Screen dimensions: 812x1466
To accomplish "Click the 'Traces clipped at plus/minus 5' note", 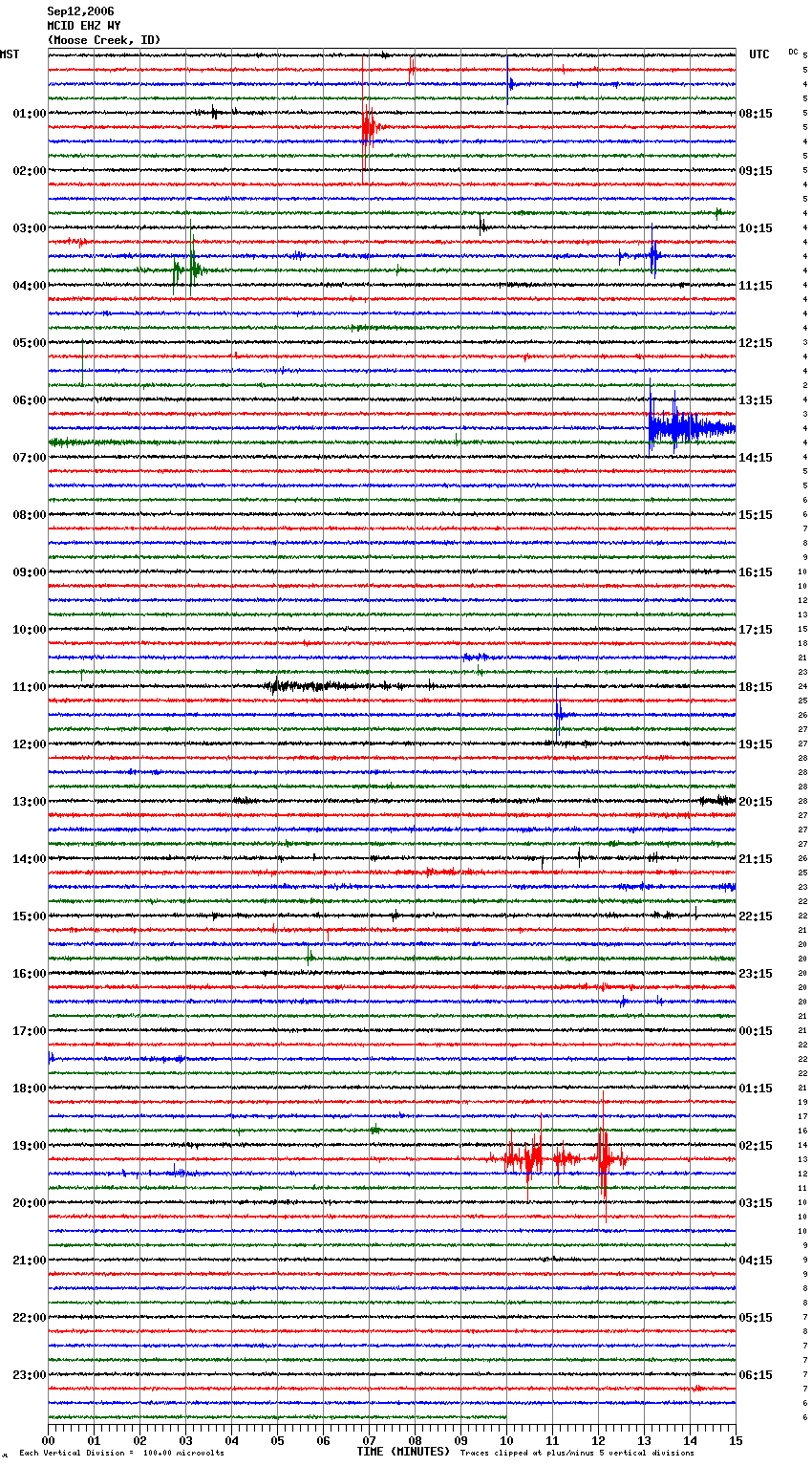I will click(x=577, y=1453).
